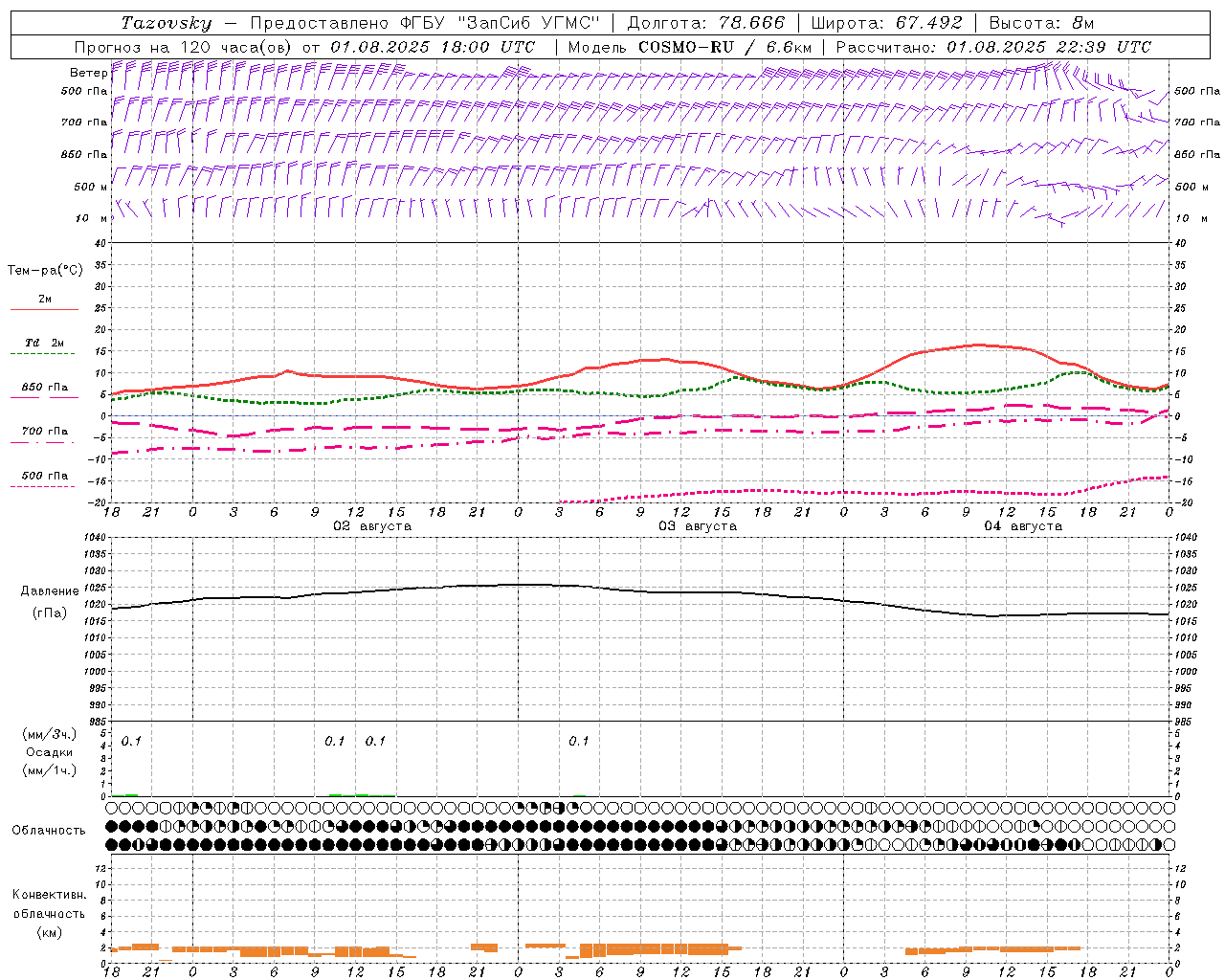This screenshot has height=980, width=1225.
Task: Click the Td 2м dew point legend label
Action: [x=45, y=343]
